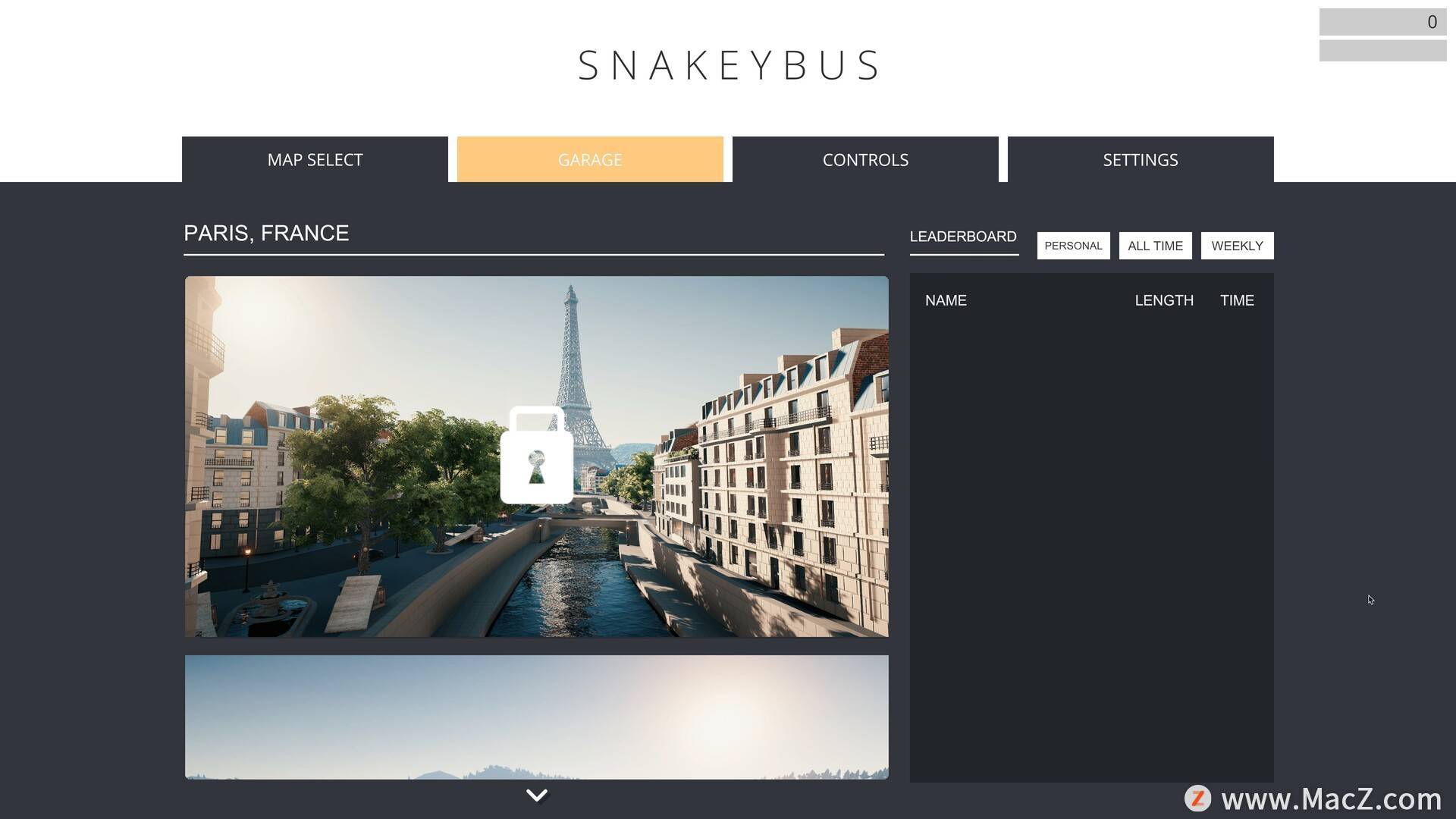Viewport: 1456px width, 819px height.
Task: Open the CONTROLS menu tab
Action: [865, 159]
